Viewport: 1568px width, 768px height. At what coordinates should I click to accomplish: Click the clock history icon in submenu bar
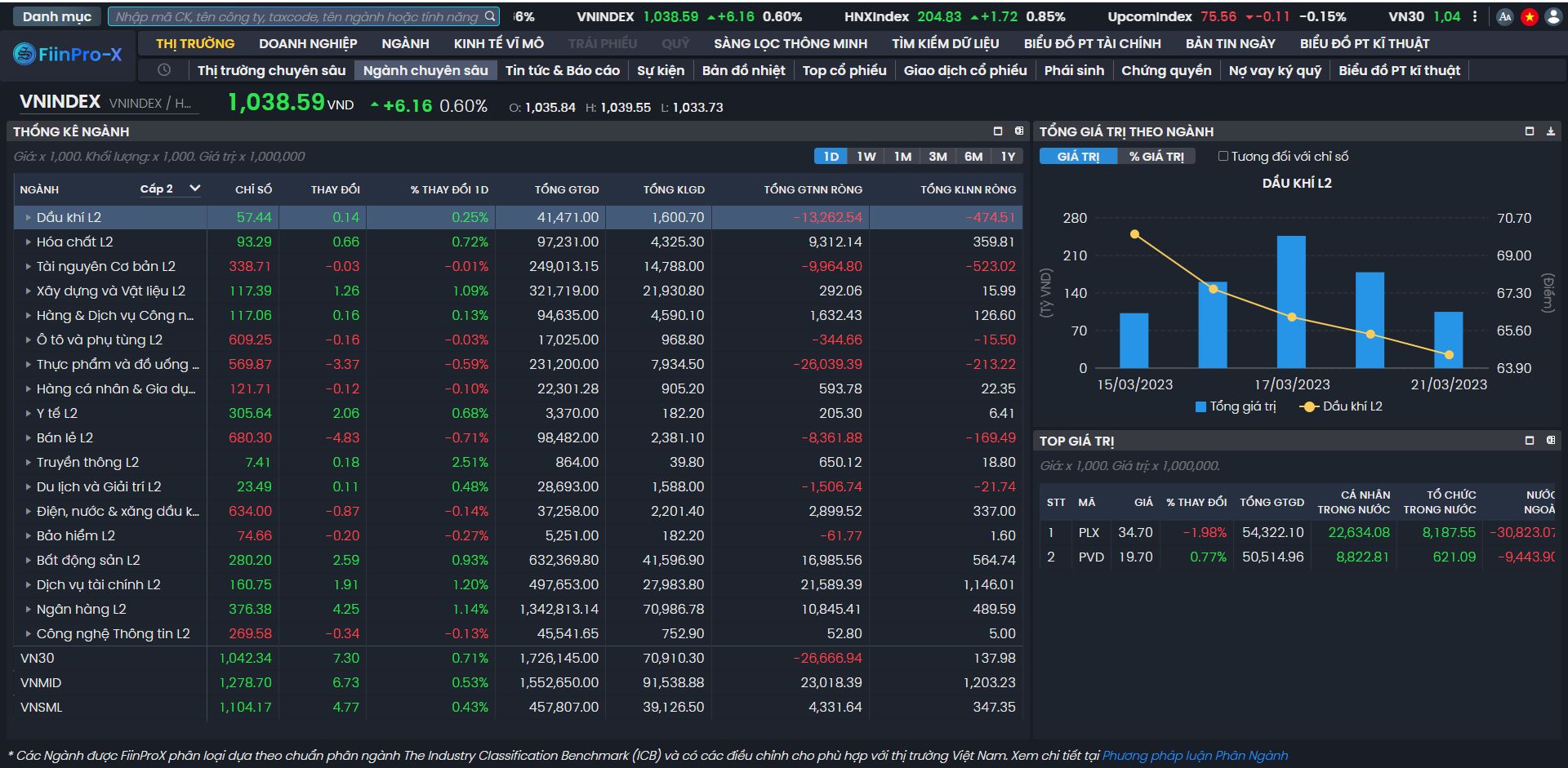164,70
